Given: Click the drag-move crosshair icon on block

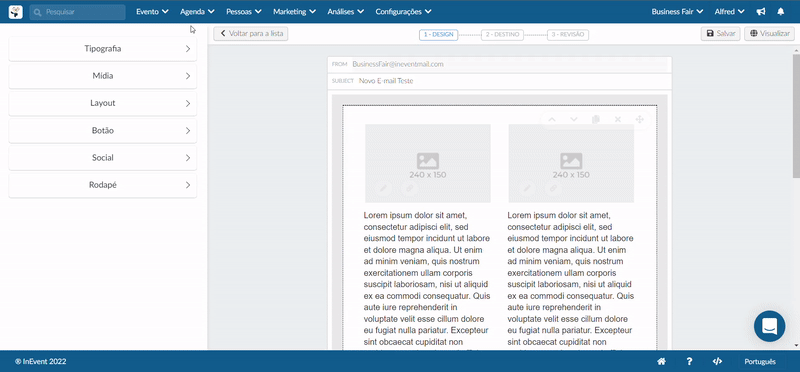Looking at the screenshot, I should coord(639,119).
